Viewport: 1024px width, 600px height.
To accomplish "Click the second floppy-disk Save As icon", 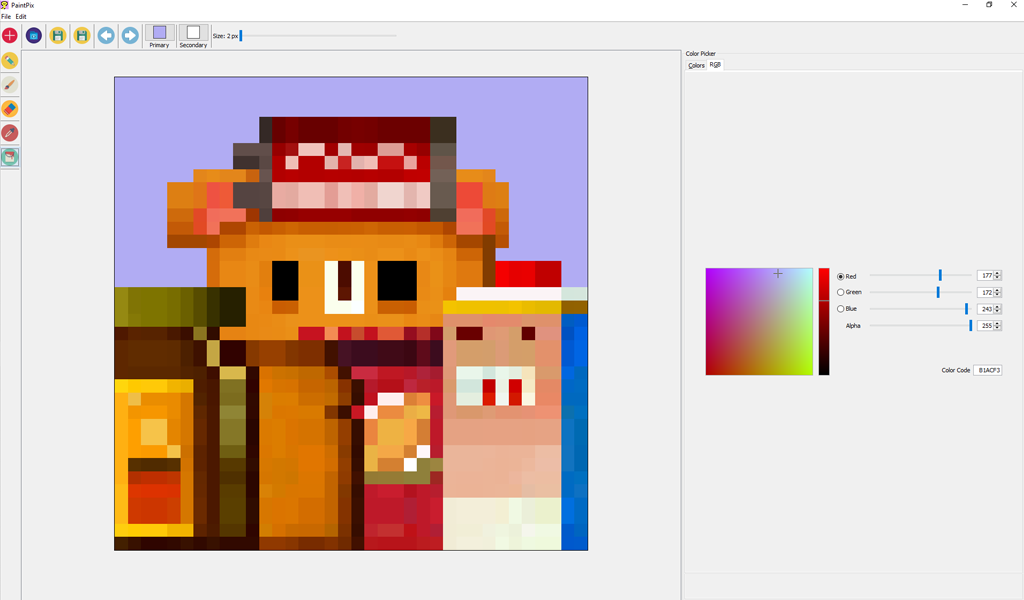I will click(82, 35).
